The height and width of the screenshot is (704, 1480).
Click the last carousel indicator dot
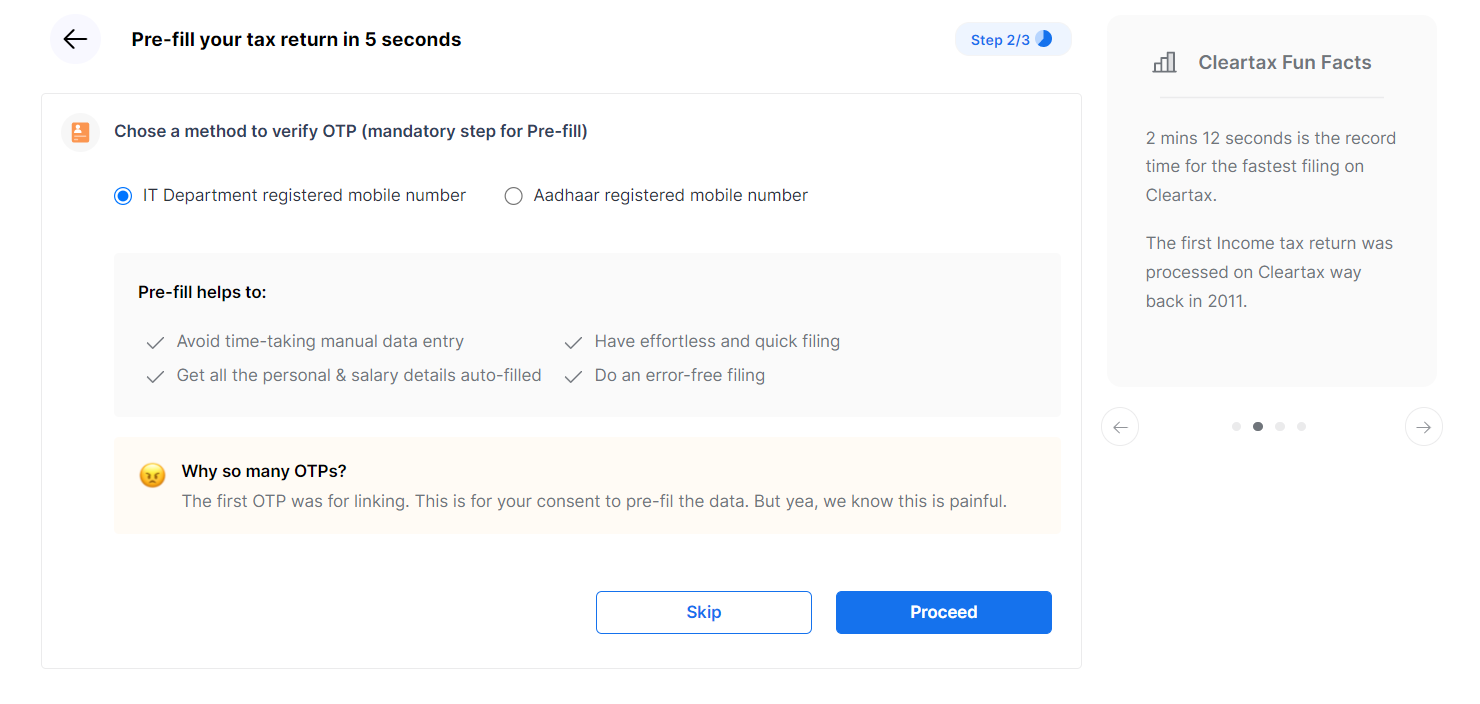[1301, 426]
